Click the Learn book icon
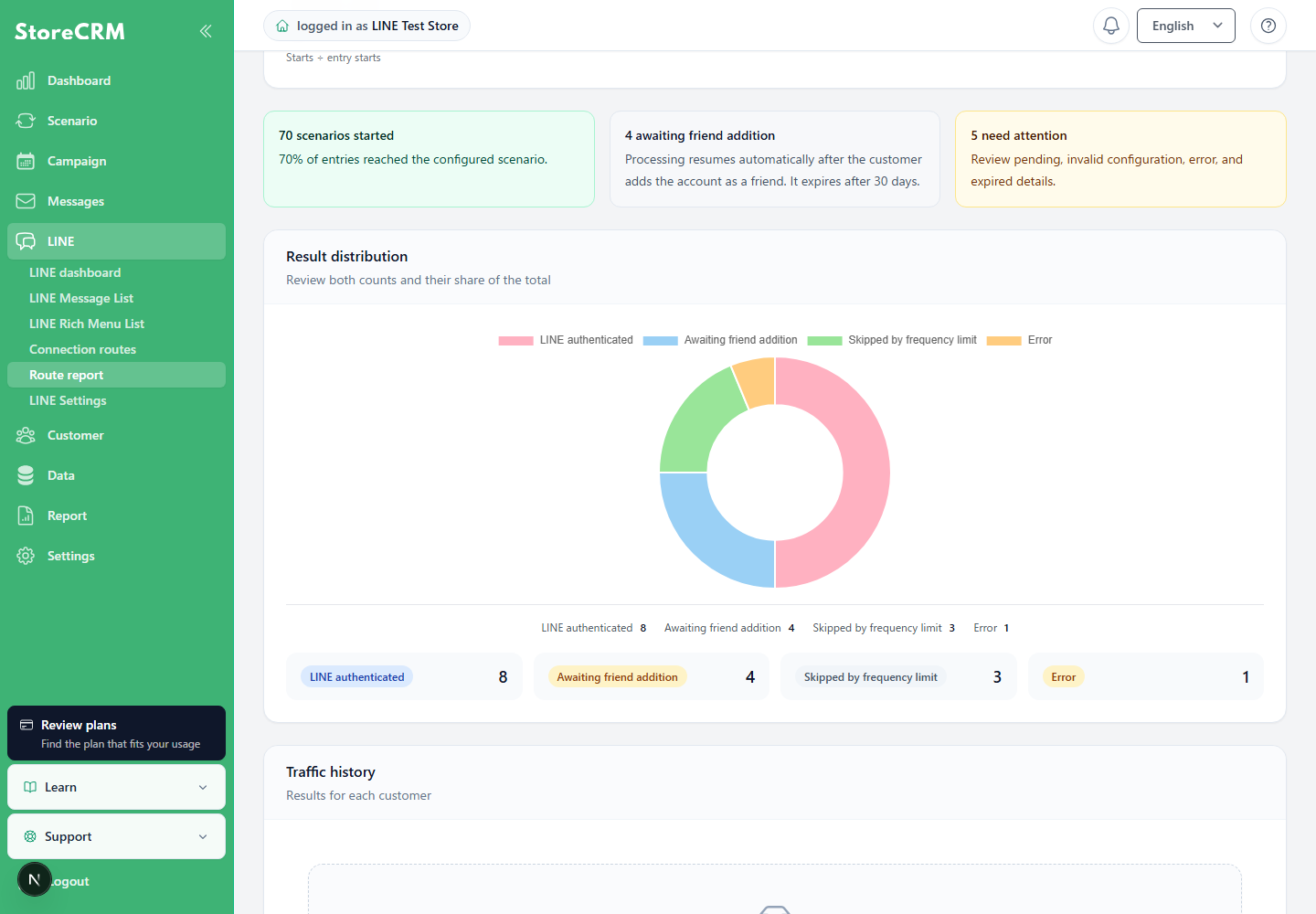This screenshot has height=914, width=1316. click(x=30, y=787)
